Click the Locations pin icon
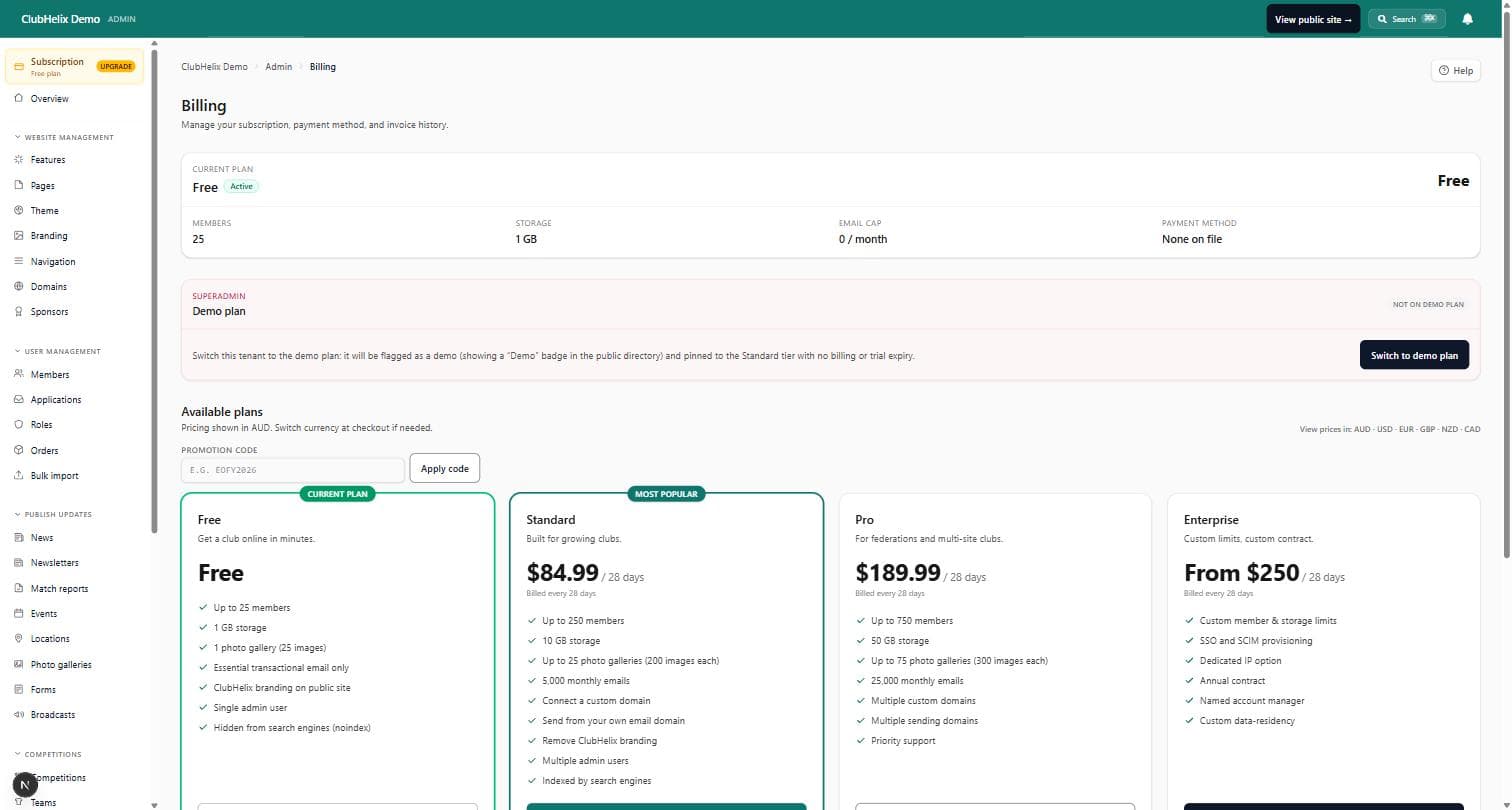Image resolution: width=1512 pixels, height=810 pixels. [x=19, y=638]
